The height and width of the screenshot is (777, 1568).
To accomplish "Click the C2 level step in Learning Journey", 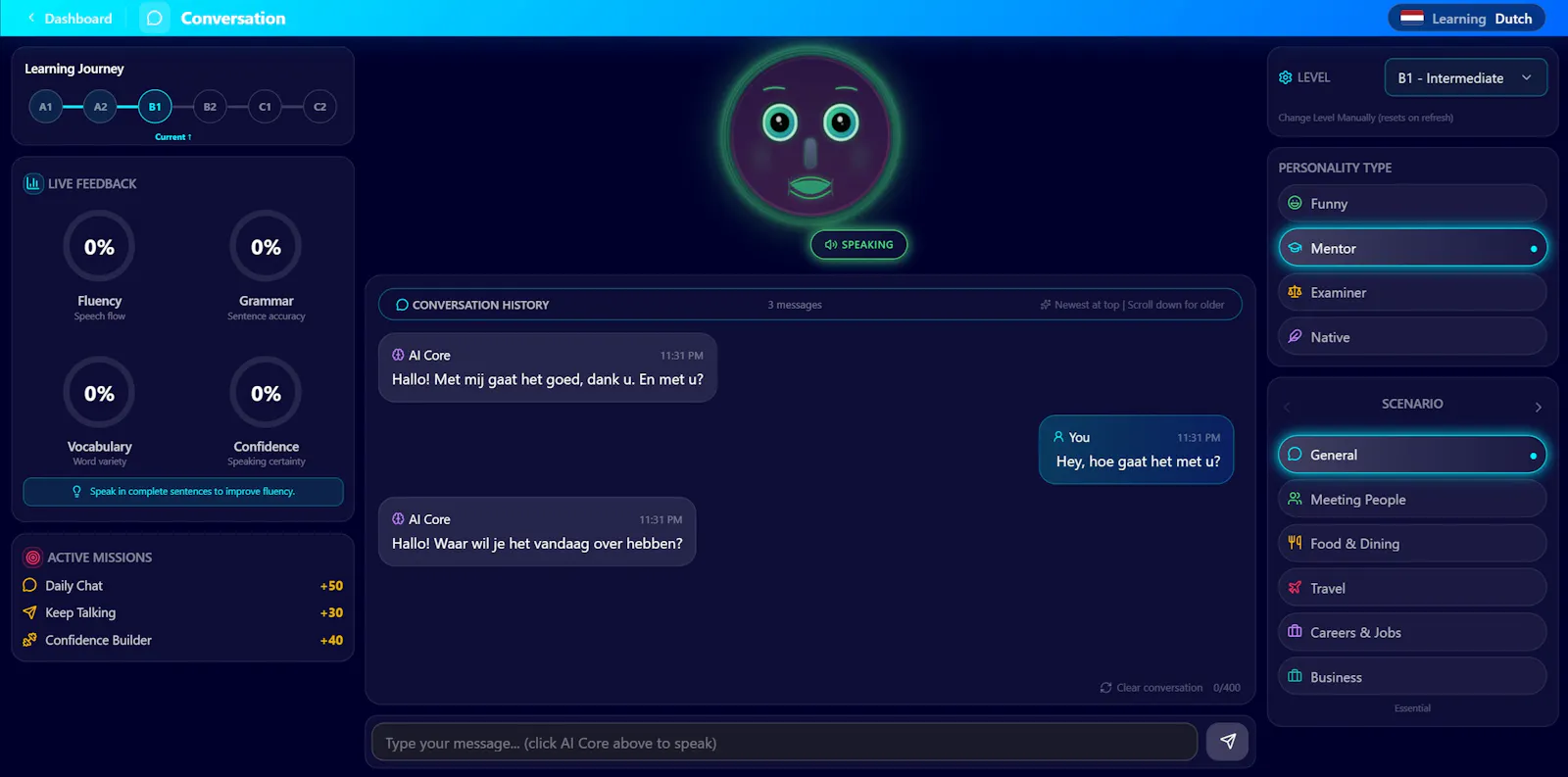I will 319,107.
